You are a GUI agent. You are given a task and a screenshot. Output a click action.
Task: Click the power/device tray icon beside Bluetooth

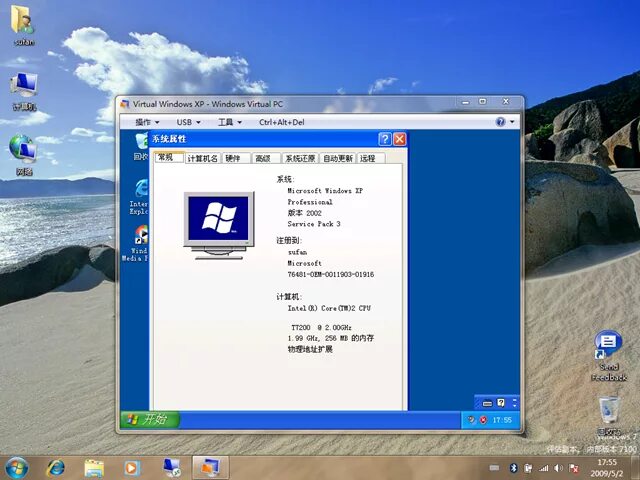528,468
